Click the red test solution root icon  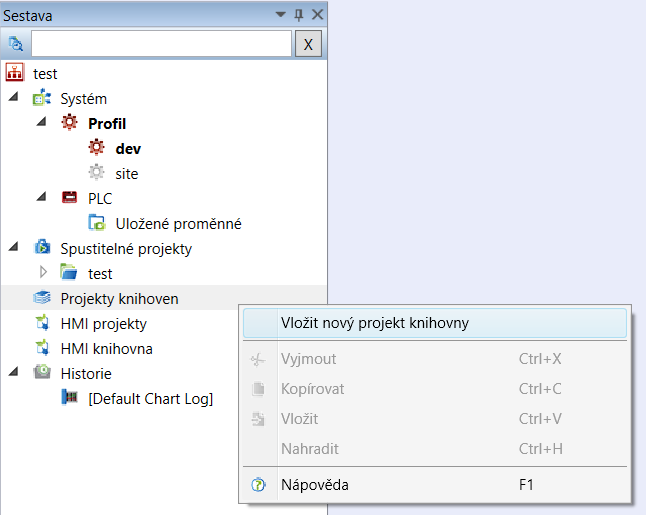15,73
